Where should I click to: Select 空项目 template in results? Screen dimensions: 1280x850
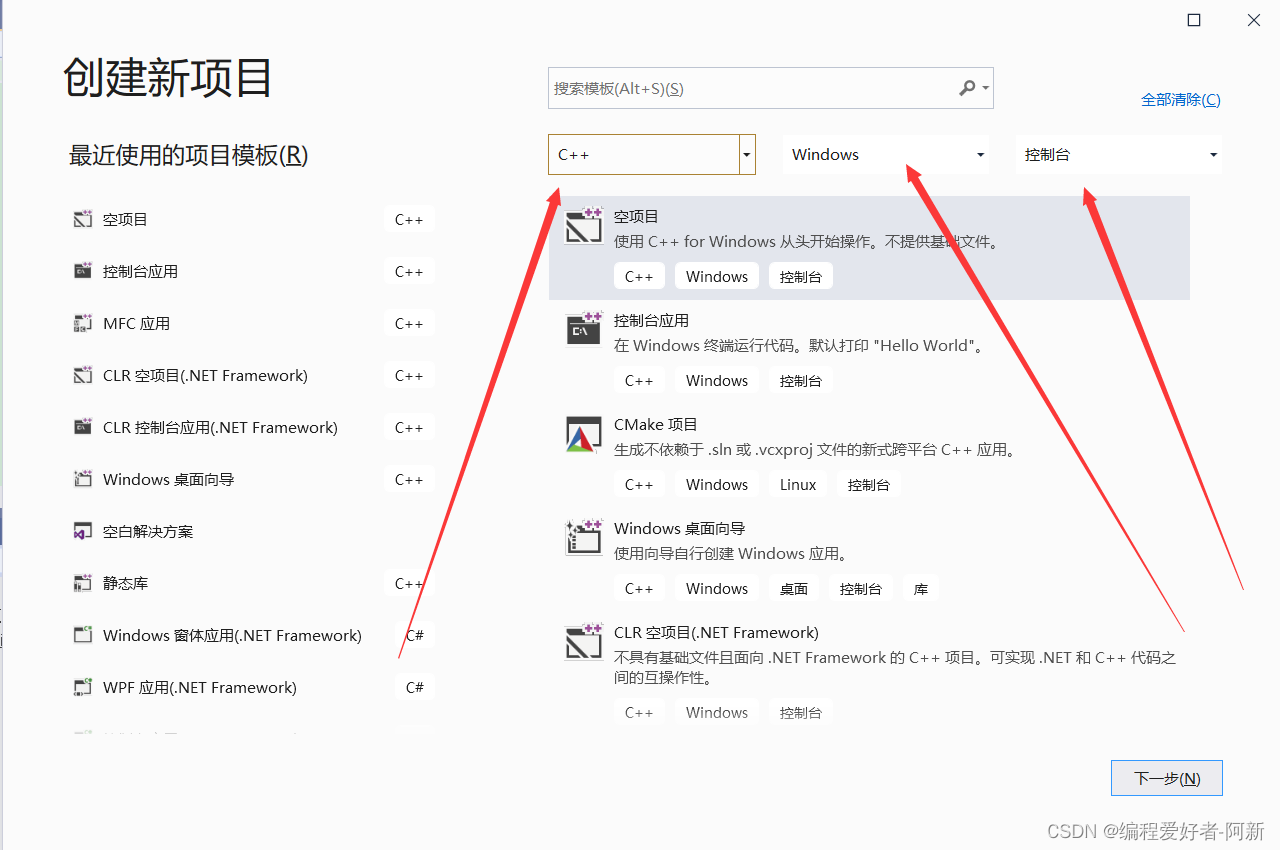pyautogui.click(x=869, y=248)
